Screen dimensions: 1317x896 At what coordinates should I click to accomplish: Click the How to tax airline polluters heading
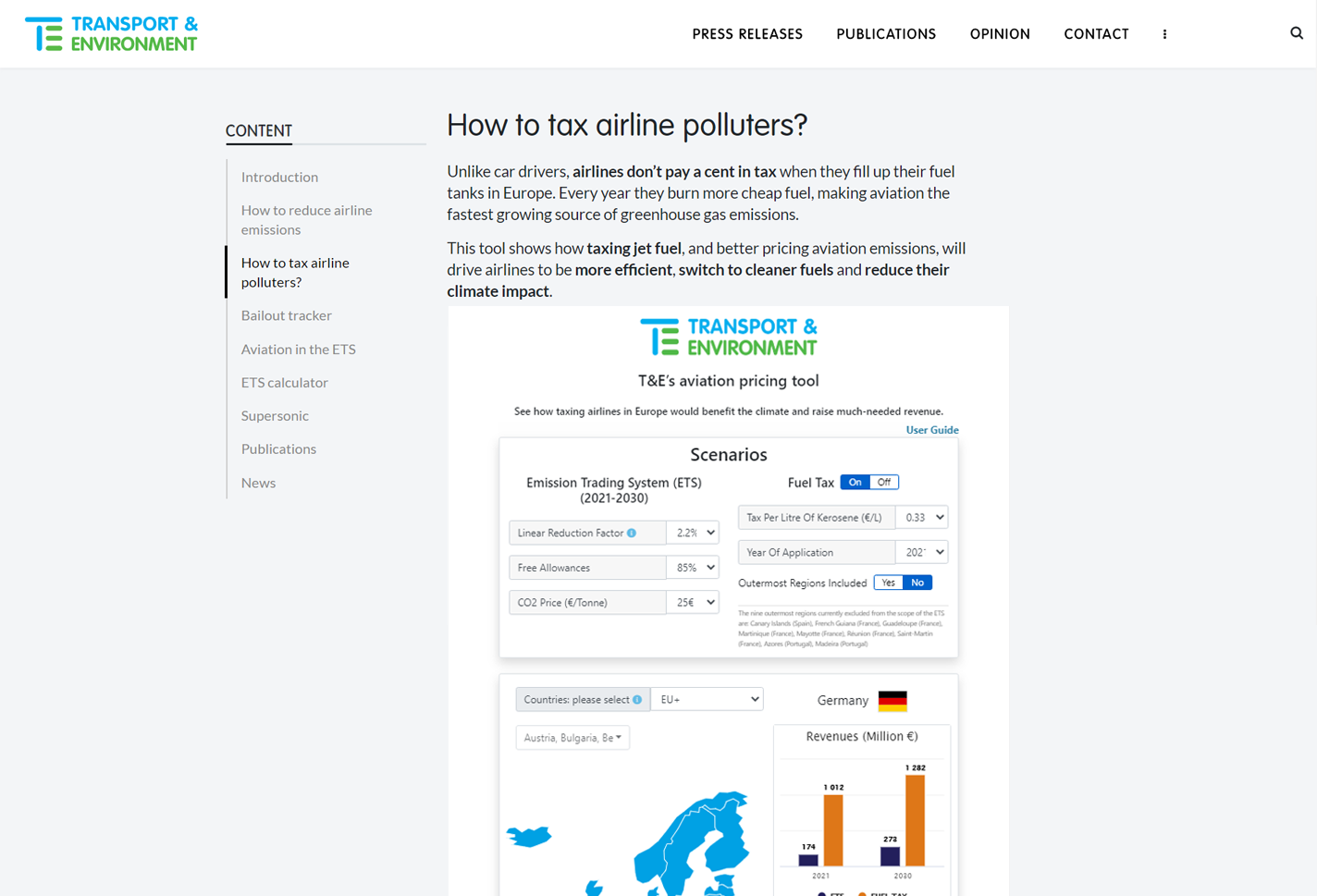point(627,125)
